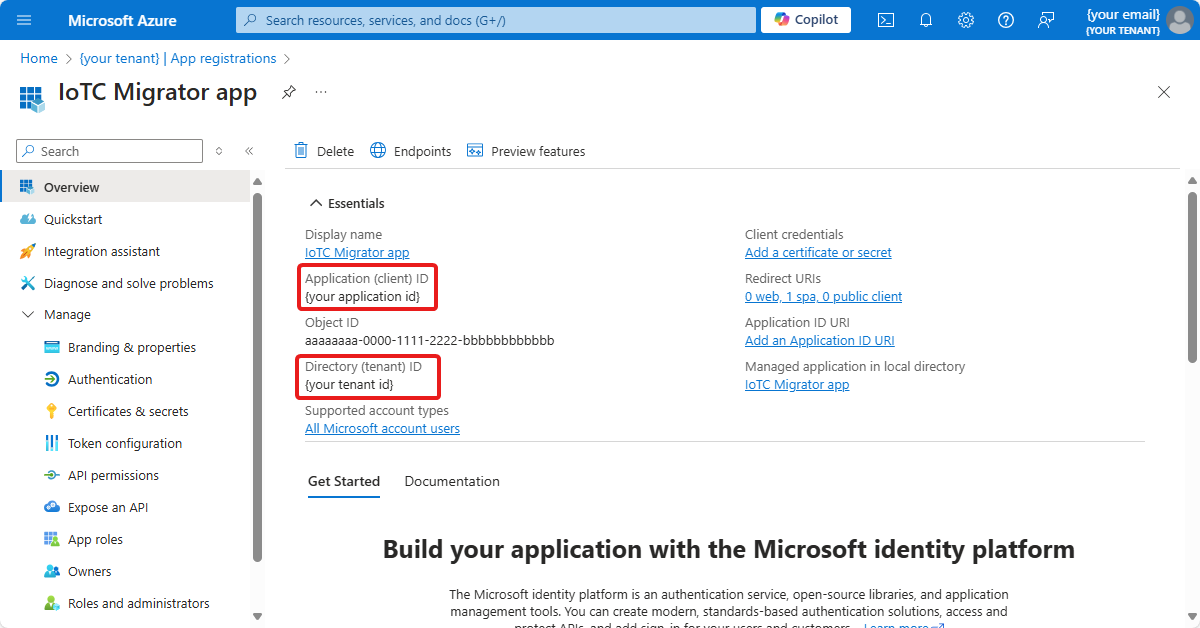Screen dimensions: 1200x628
Task: View notifications via the bell icon
Action: (925, 19)
